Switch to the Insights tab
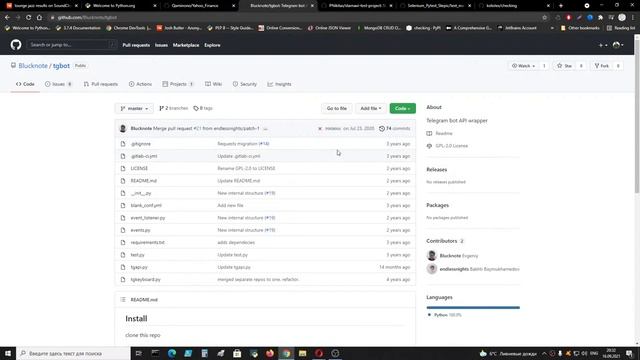640x360 pixels. pyautogui.click(x=280, y=84)
